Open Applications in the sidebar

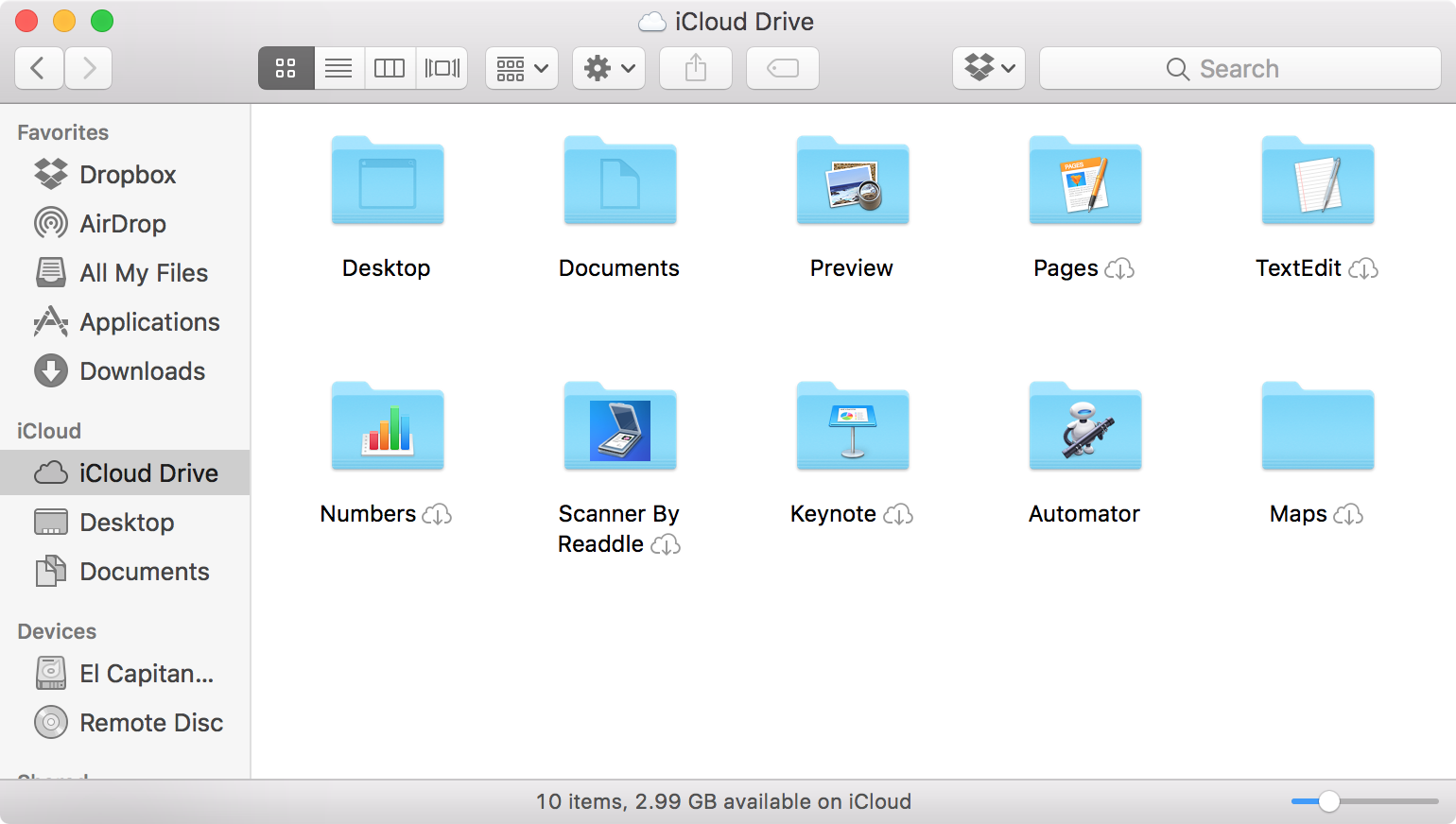click(x=125, y=322)
